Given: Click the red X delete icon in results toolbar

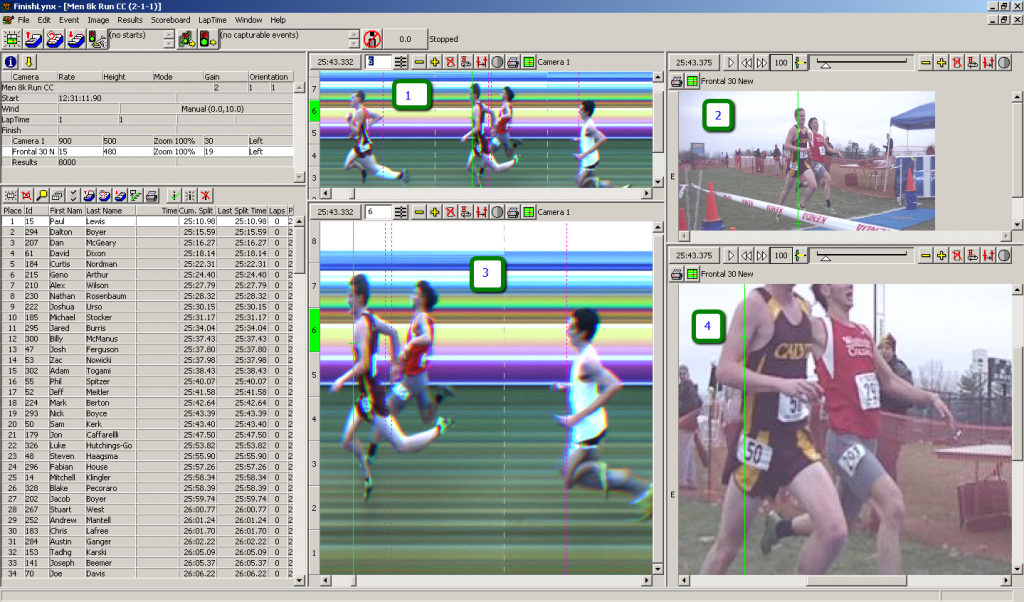Looking at the screenshot, I should [x=205, y=194].
